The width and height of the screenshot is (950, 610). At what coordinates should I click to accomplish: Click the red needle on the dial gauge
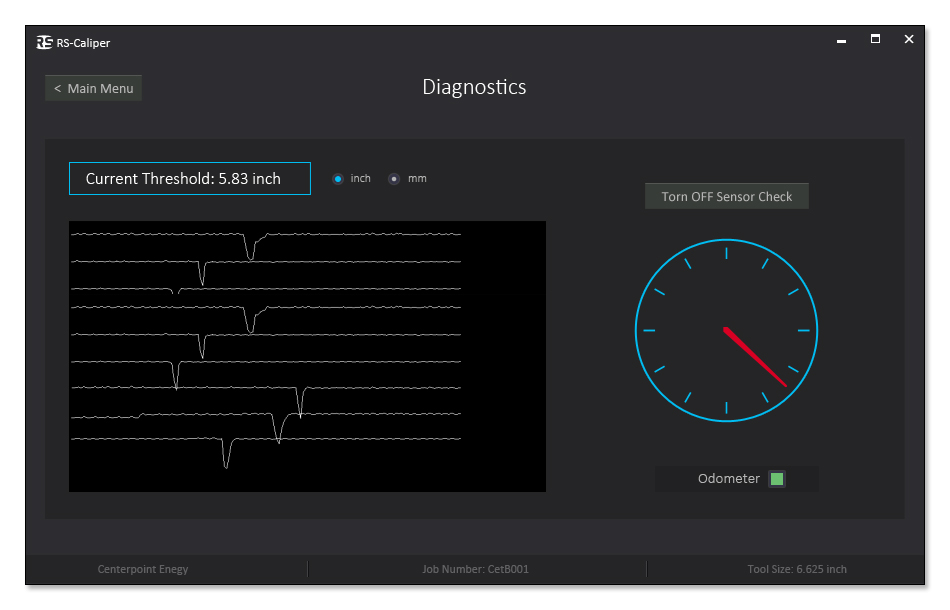(755, 357)
